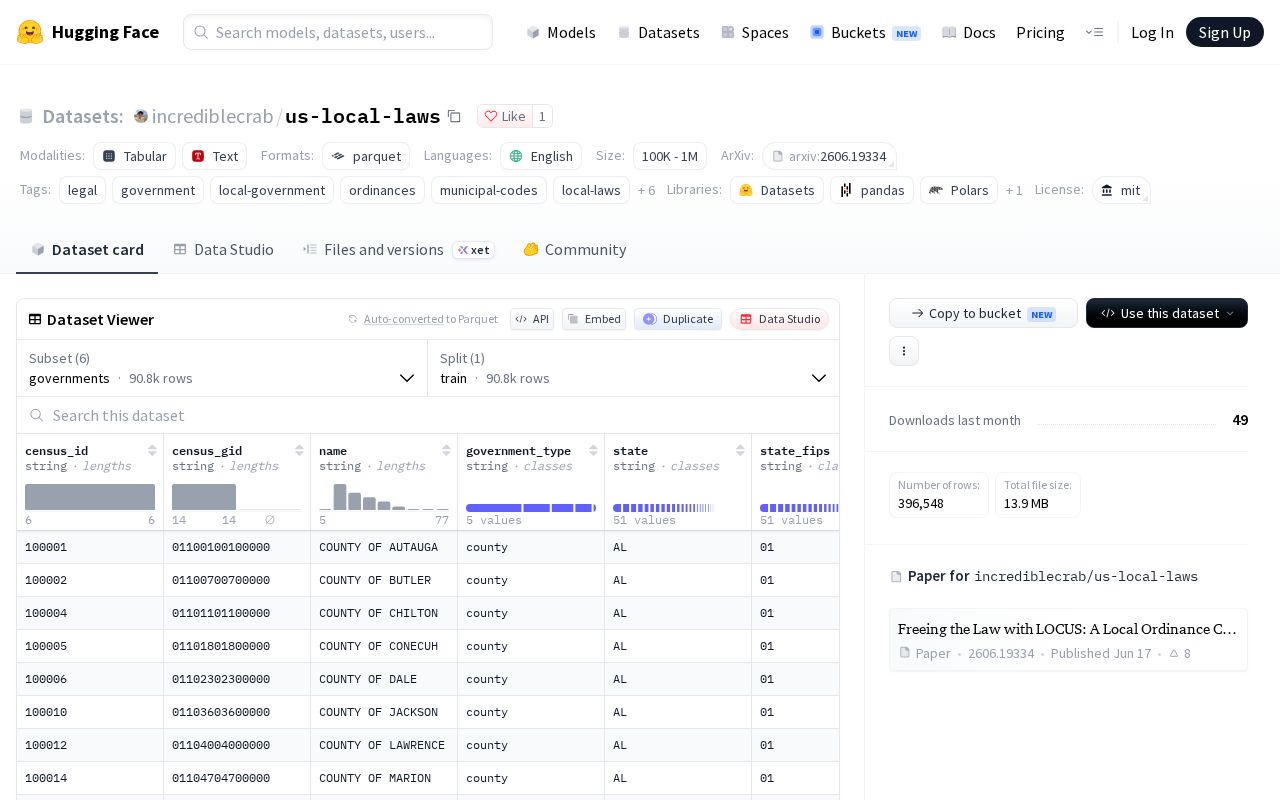Click the Log In link
Viewport: 1280px width, 800px height.
[x=1152, y=32]
